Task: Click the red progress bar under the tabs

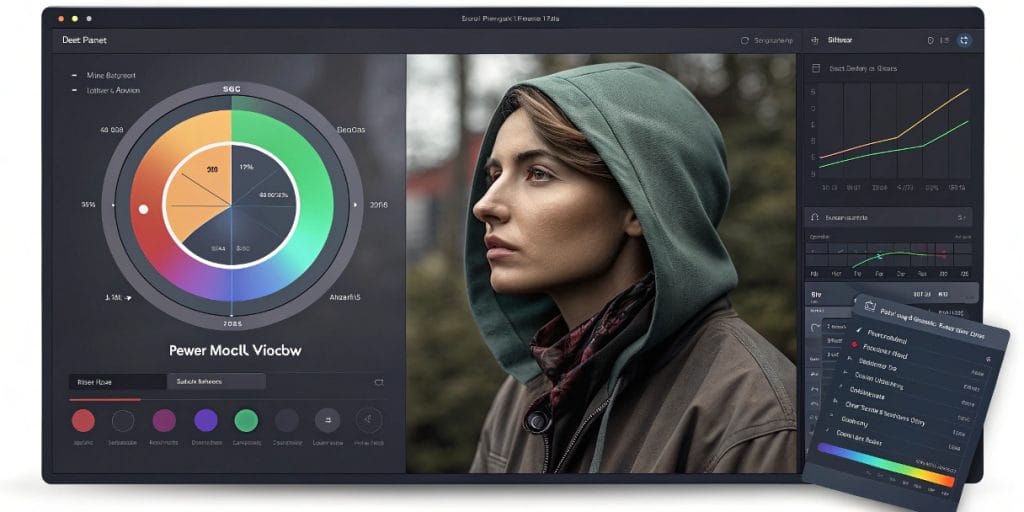Action: click(104, 399)
